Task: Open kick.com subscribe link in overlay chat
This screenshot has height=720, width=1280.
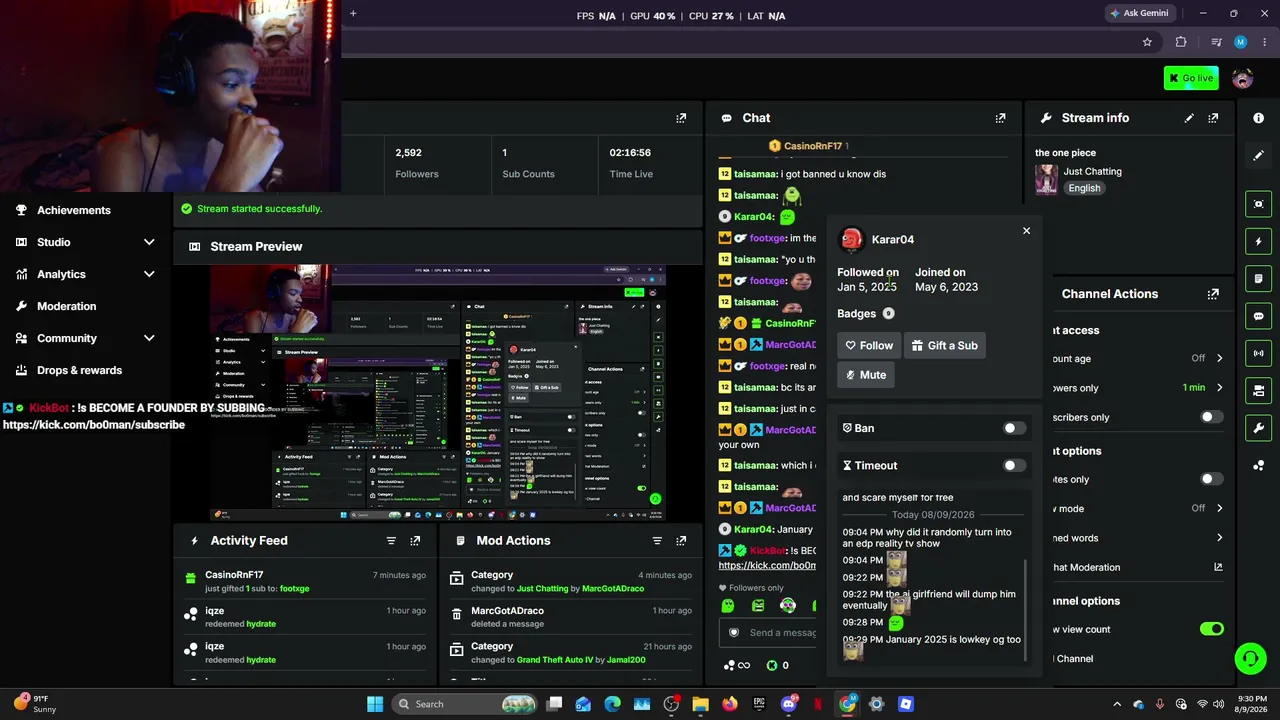Action: tap(93, 425)
